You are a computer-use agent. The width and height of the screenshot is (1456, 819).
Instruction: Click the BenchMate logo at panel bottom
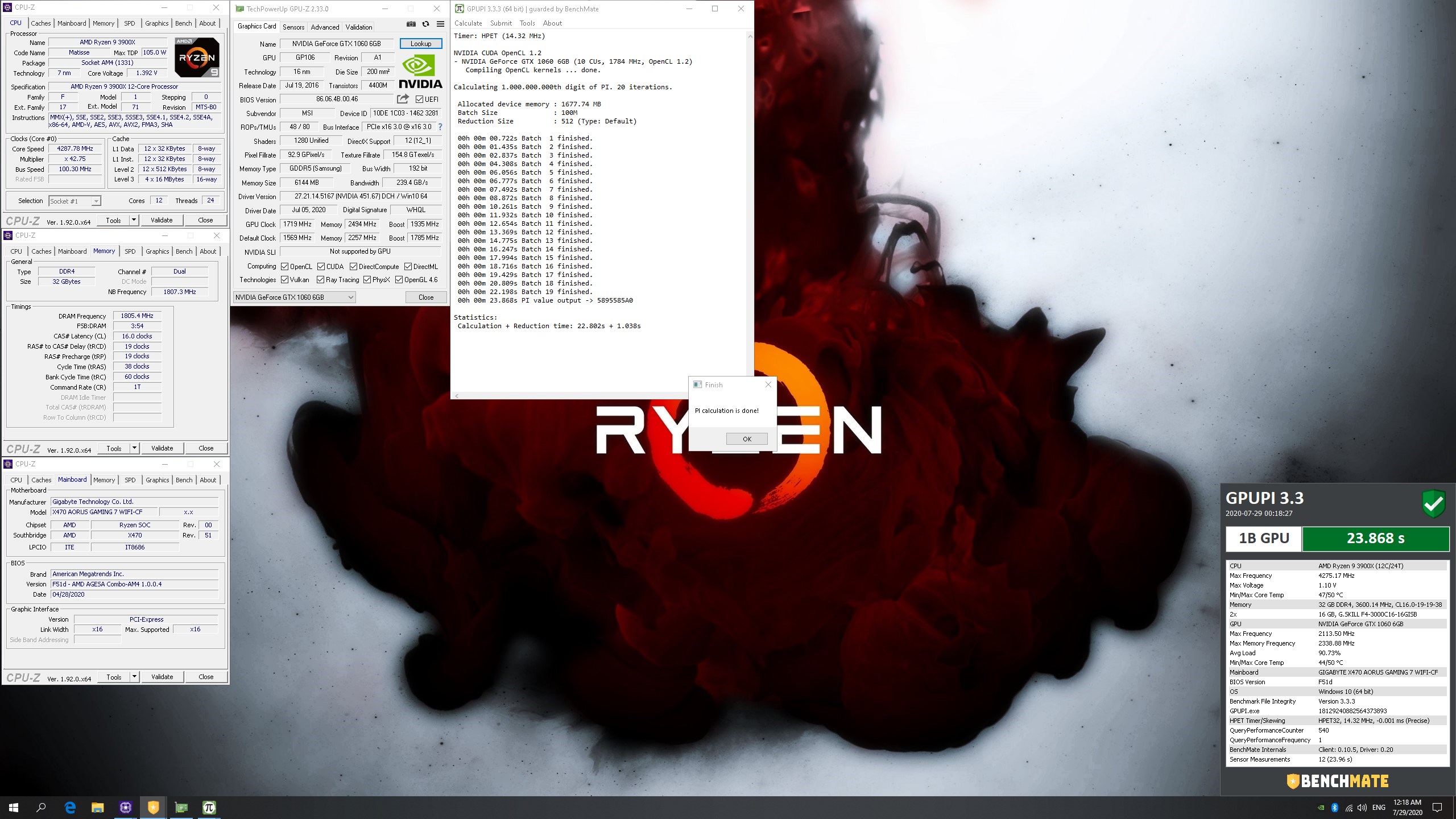[1338, 781]
